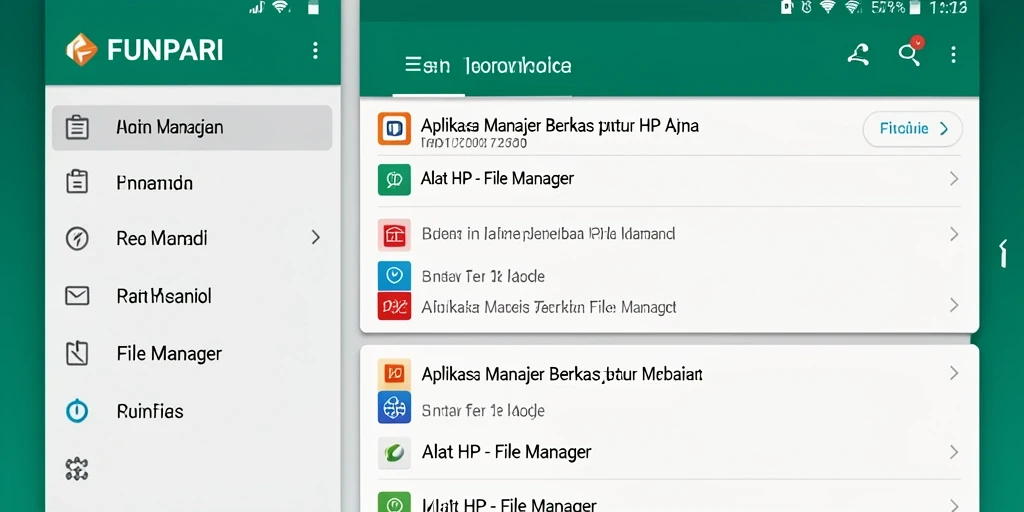Switch to the Ieoronvhoice tab
The height and width of the screenshot is (512, 1024).
[517, 65]
